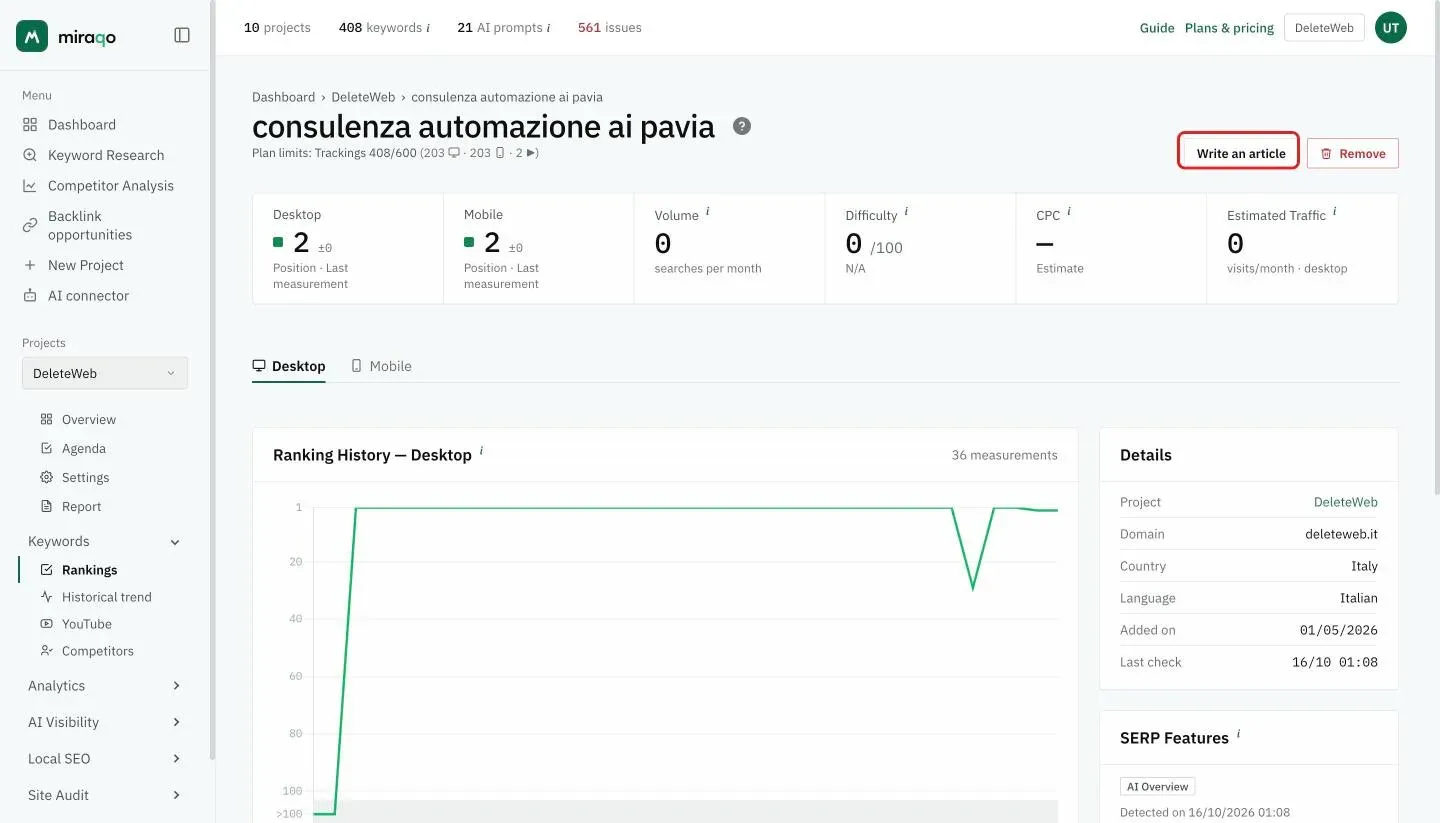Viewport: 1440px width, 823px height.
Task: Click the Keyword Research magnifier icon
Action: [30, 155]
